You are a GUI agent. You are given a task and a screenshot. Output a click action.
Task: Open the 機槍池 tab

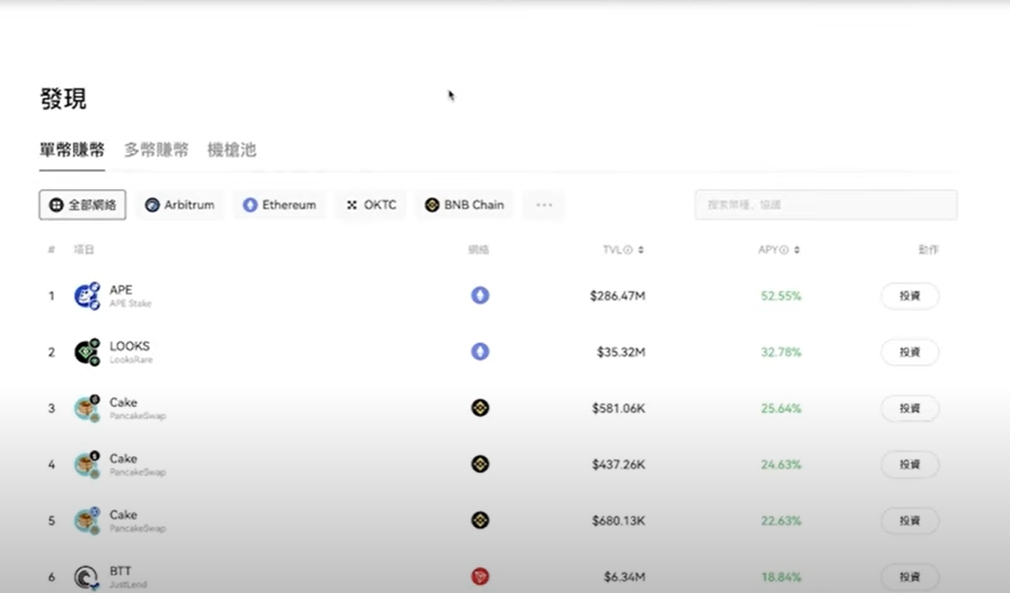pos(232,150)
